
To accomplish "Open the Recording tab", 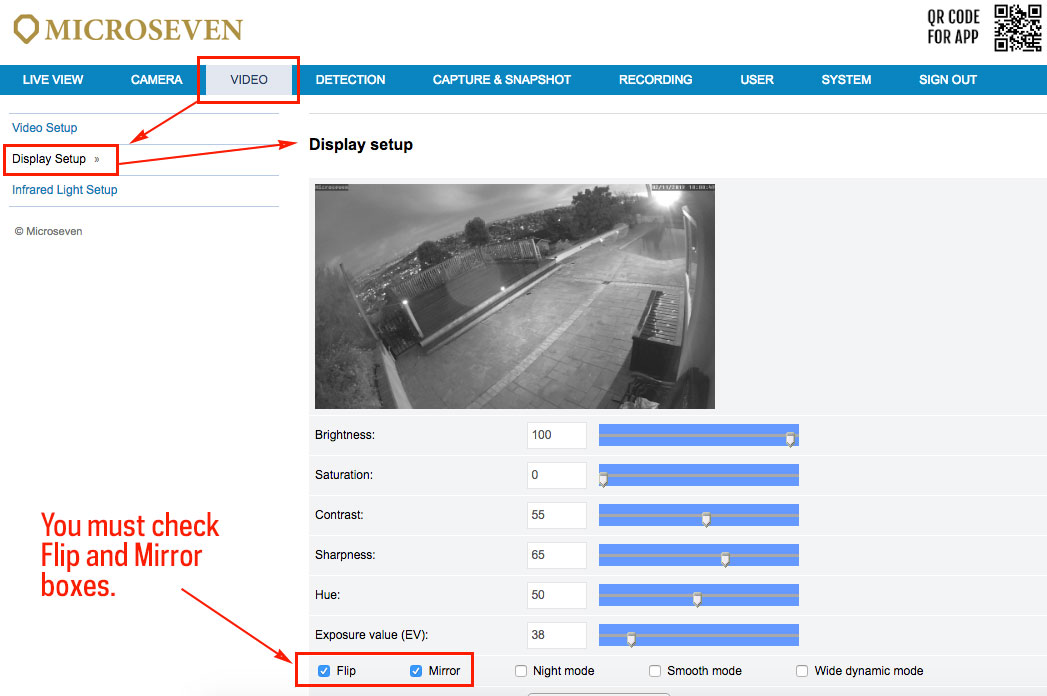I will tap(655, 80).
